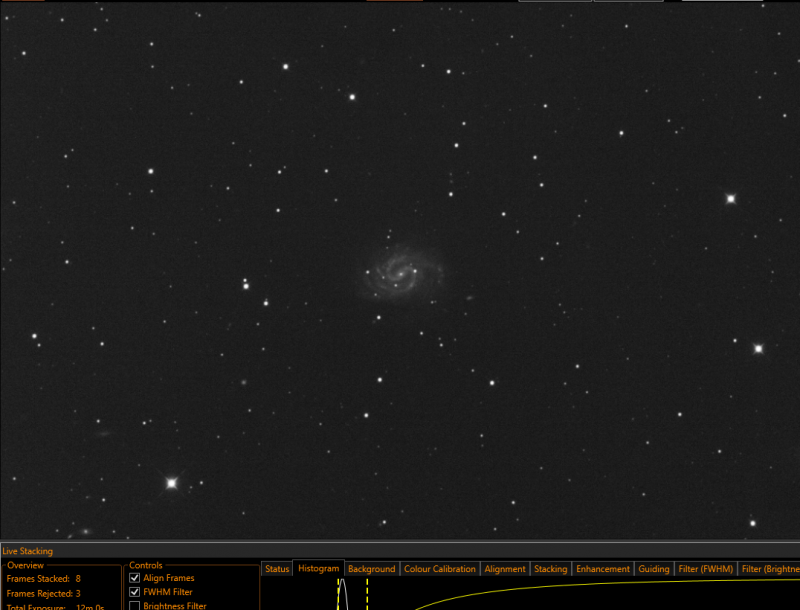Viewport: 800px width, 610px height.
Task: Open the Filter (Brightness) tab
Action: [769, 569]
